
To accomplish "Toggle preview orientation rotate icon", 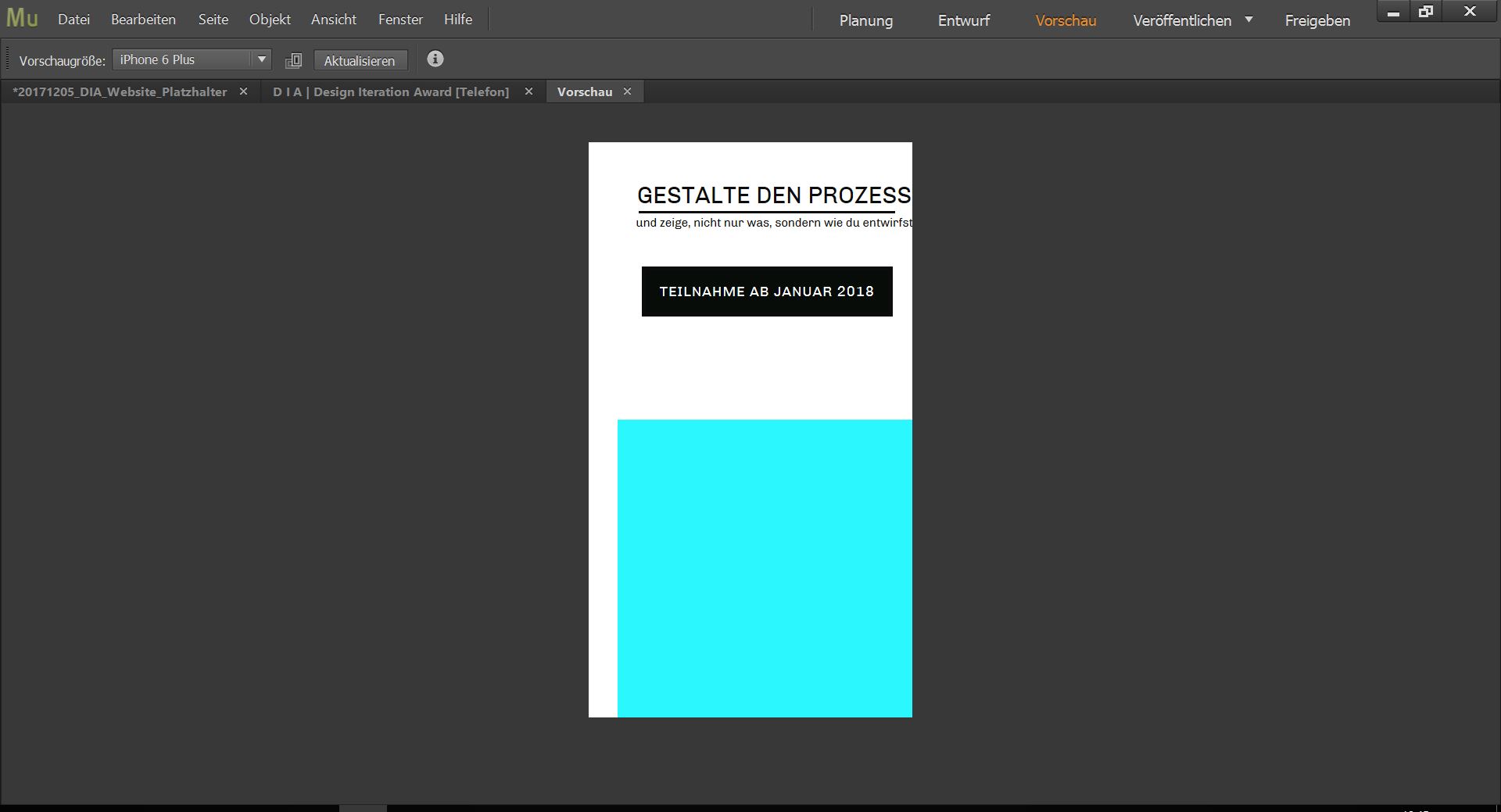I will pyautogui.click(x=294, y=60).
